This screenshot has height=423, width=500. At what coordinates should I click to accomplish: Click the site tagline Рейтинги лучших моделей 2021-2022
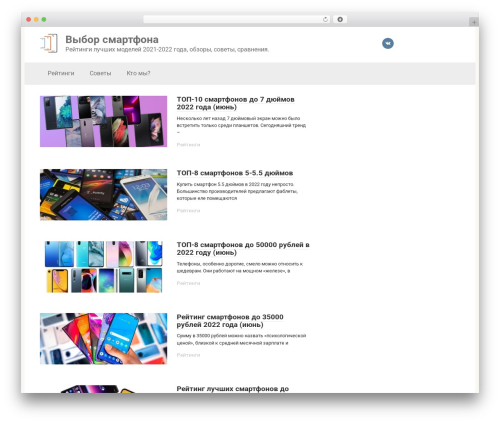tap(167, 50)
